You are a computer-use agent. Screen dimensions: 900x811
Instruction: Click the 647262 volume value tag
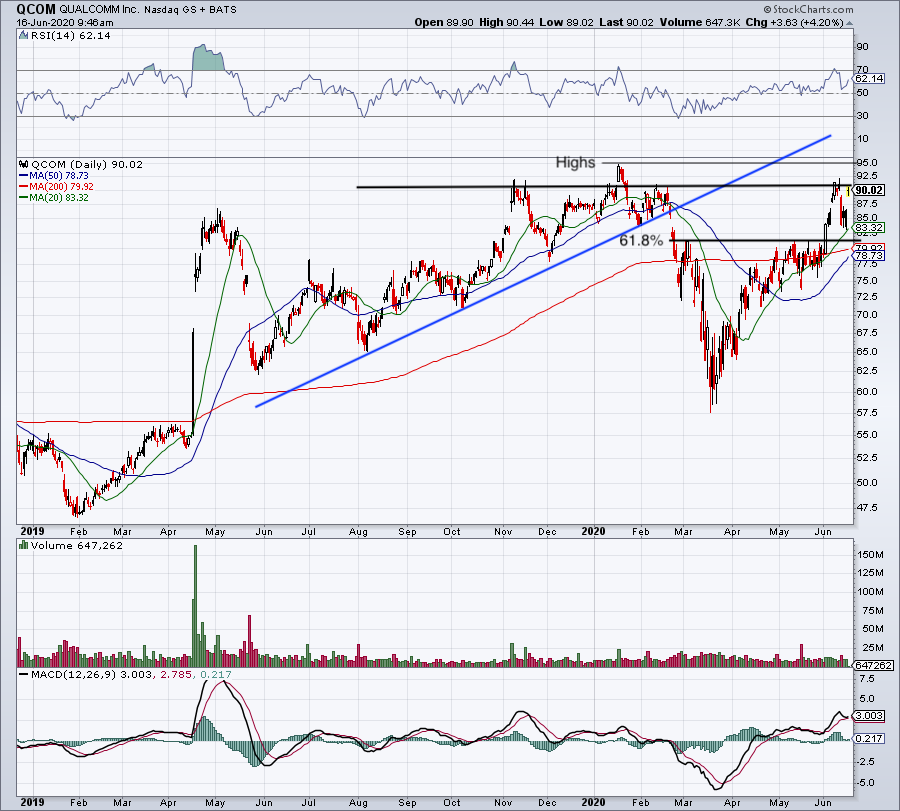point(873,665)
